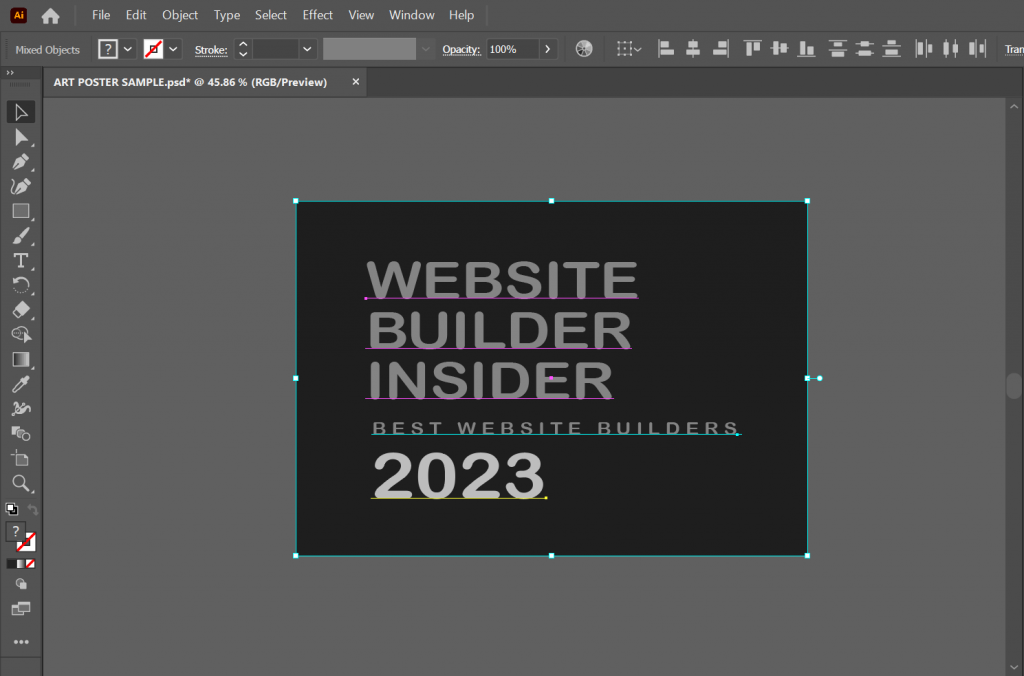Align objects to horizontal center

[693, 48]
